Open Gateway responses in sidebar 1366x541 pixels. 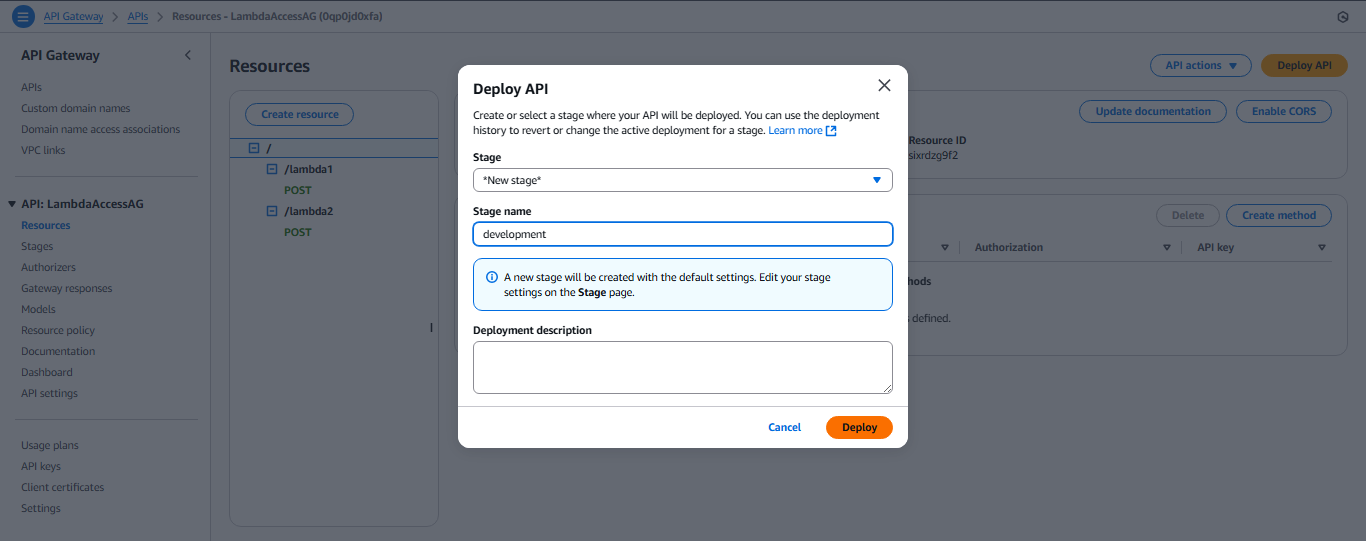click(x=66, y=288)
